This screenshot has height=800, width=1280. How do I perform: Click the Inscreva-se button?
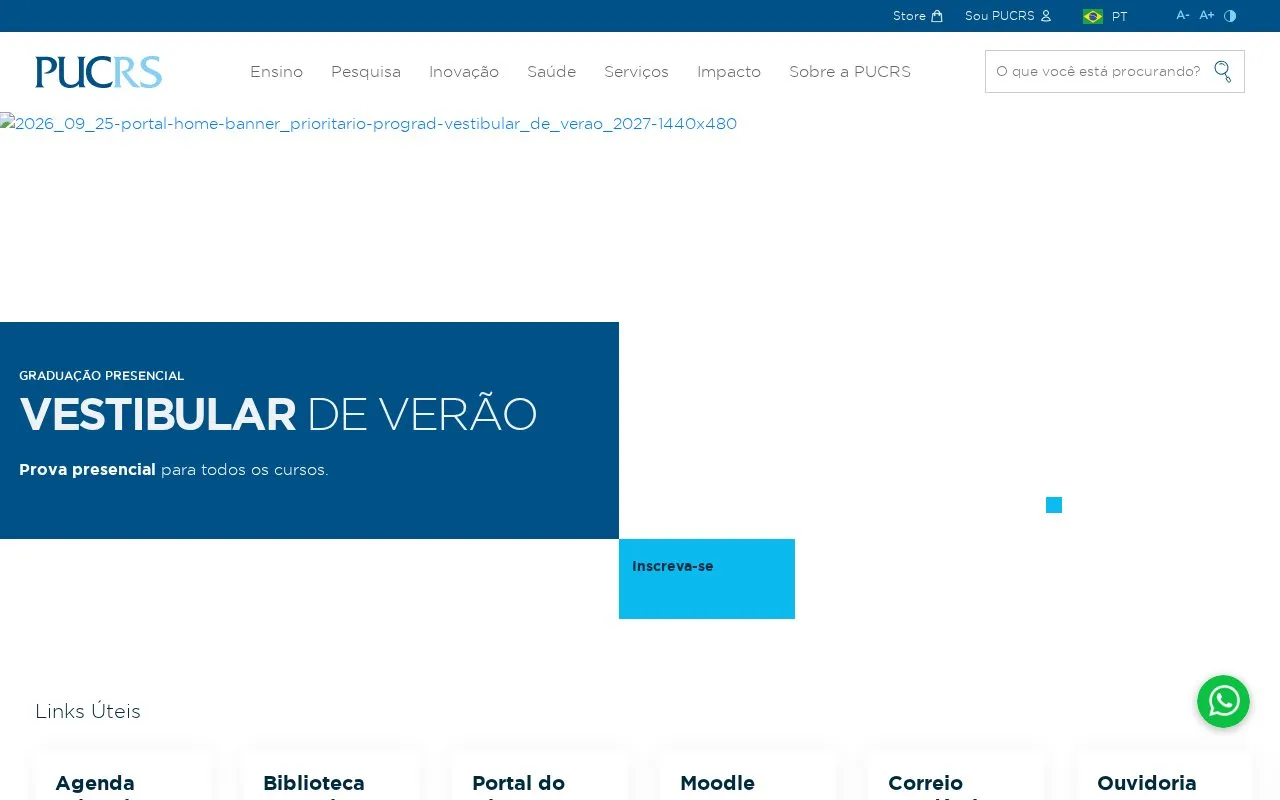tap(707, 579)
